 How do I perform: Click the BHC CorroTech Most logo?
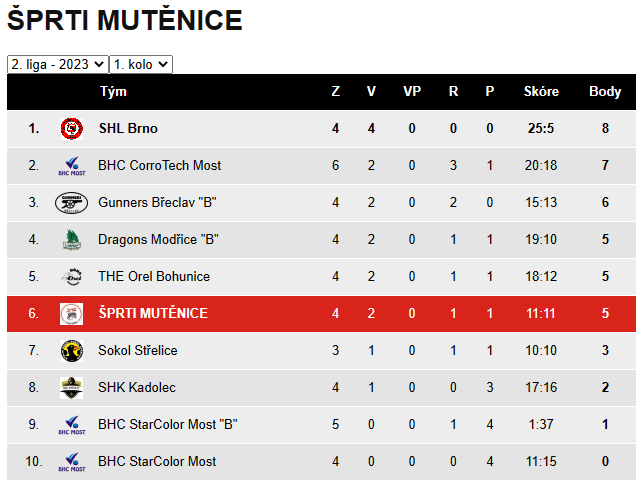pyautogui.click(x=72, y=166)
